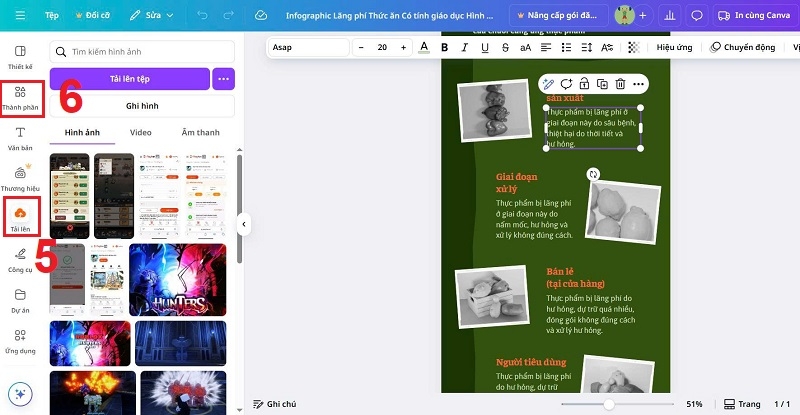This screenshot has height=415, width=800.
Task: Toggle strikethrough formatting
Action: pos(505,47)
